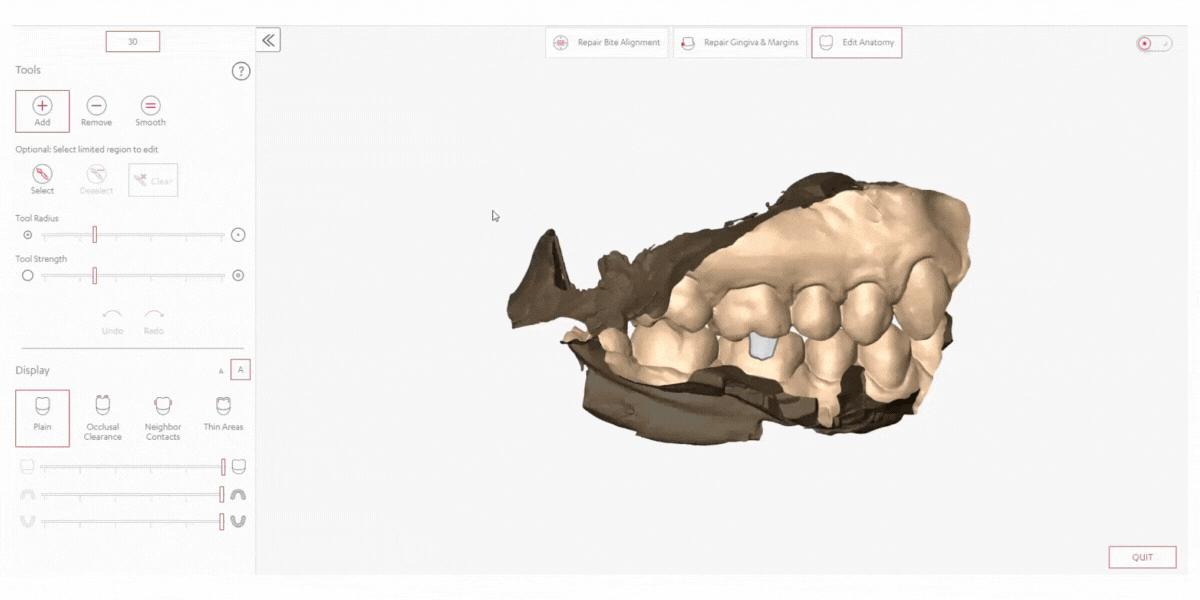Adjust the Tool Radius slider handle
The height and width of the screenshot is (600, 1200).
tap(95, 235)
